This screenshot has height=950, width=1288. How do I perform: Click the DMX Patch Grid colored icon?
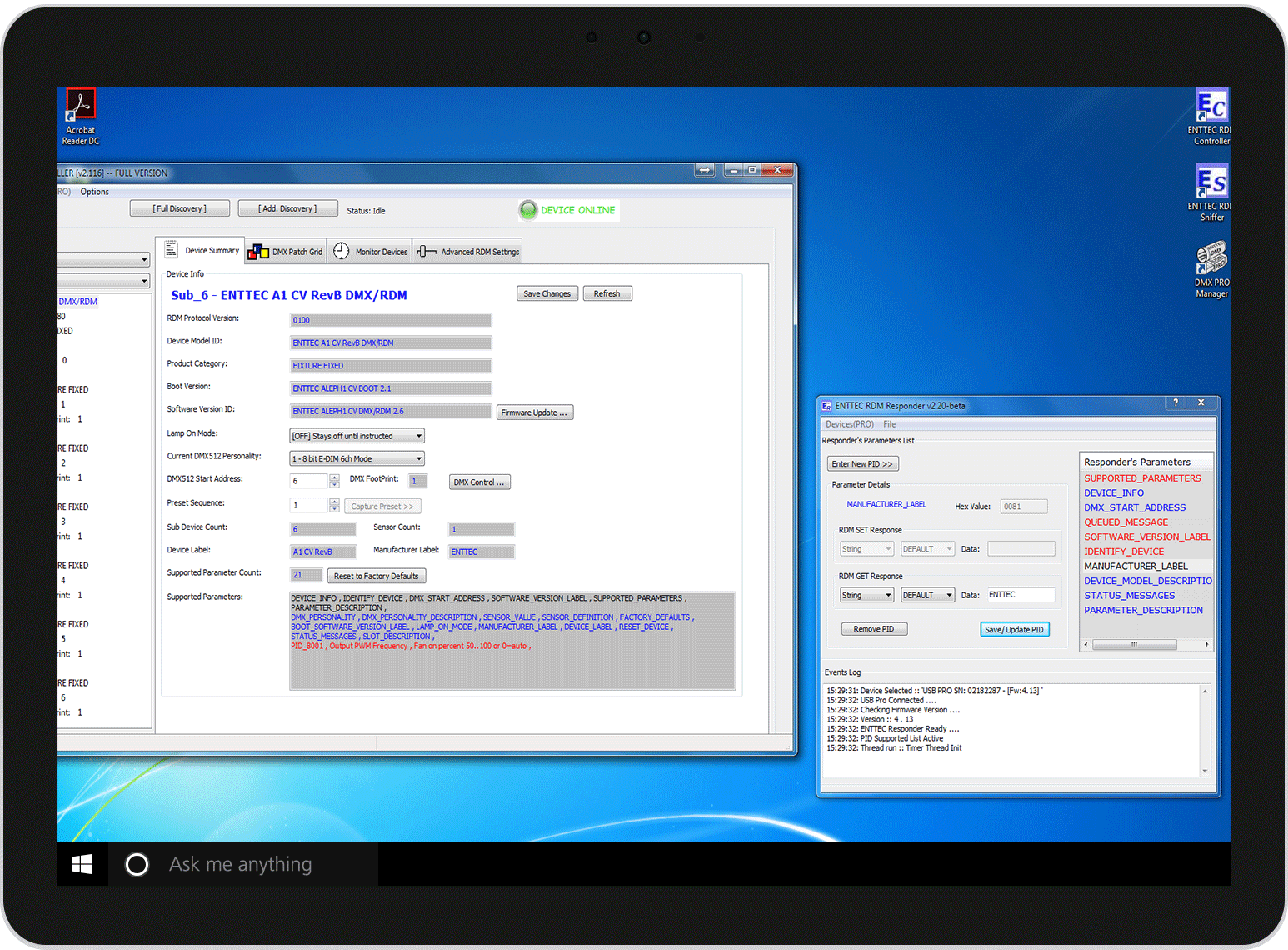258,252
